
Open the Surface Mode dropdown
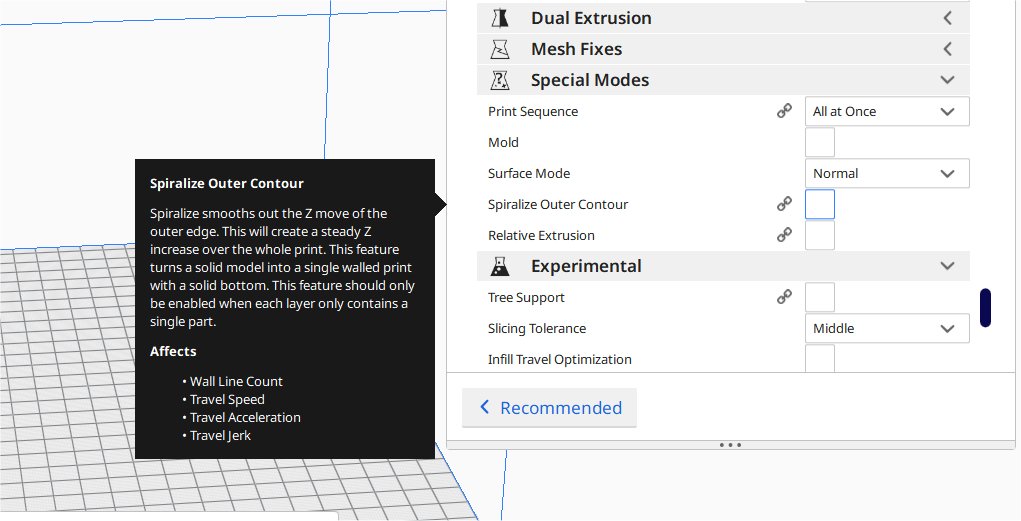click(x=886, y=173)
